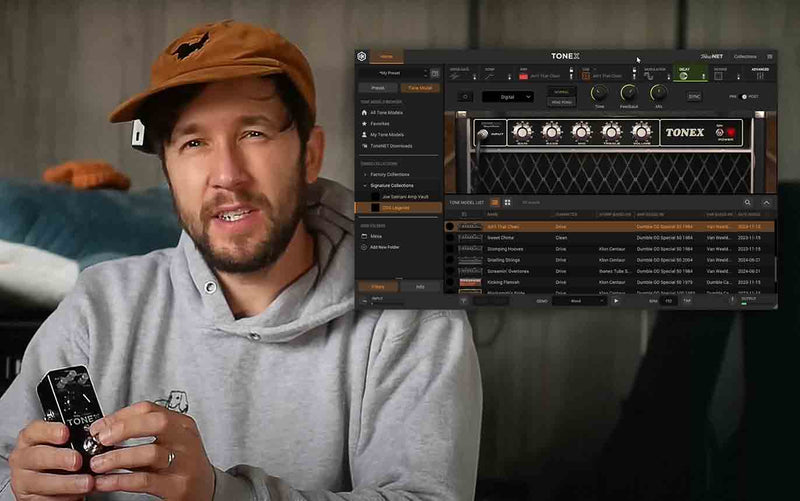This screenshot has width=800, height=501.
Task: Select the Modulation block waveform icon
Action: [x=648, y=77]
